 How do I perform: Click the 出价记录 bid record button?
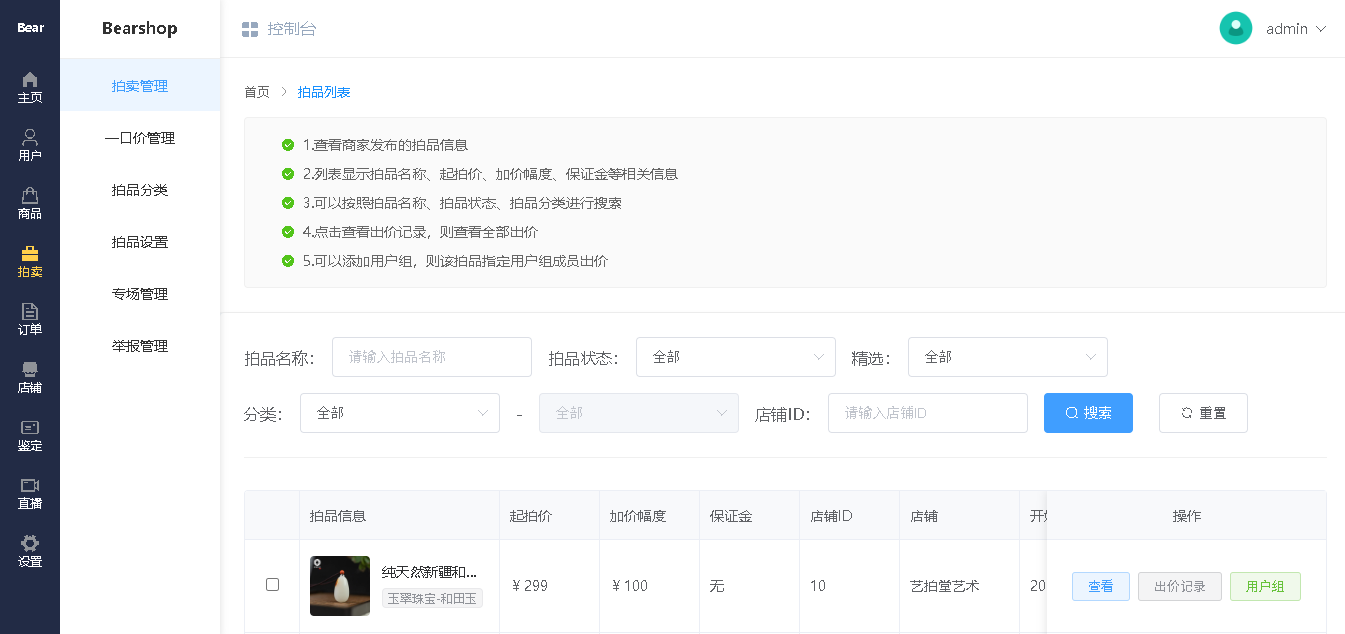1179,587
